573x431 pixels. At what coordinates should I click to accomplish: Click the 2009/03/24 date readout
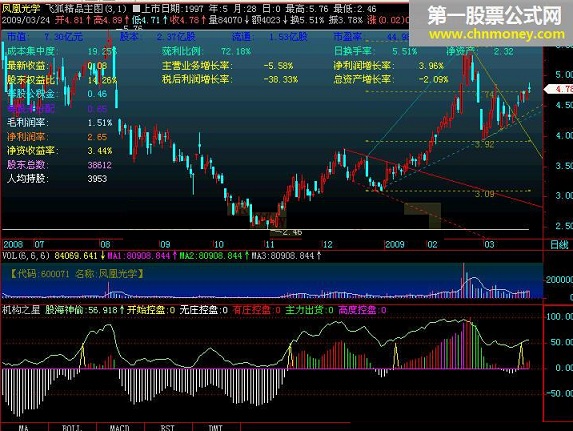tap(26, 20)
